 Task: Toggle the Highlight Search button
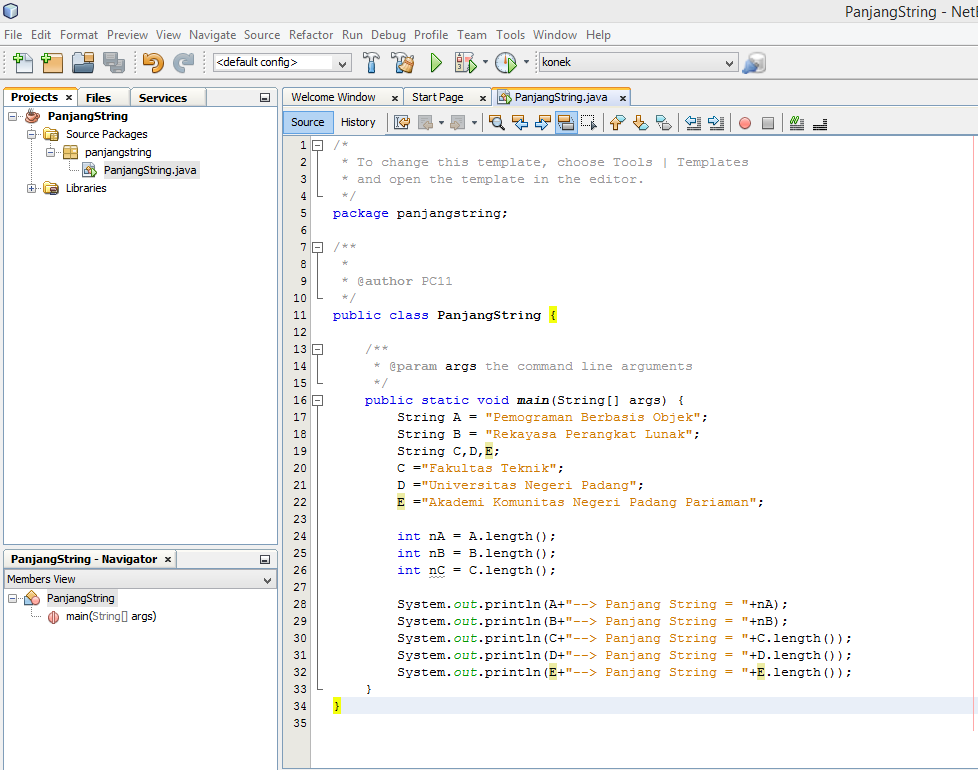click(565, 123)
